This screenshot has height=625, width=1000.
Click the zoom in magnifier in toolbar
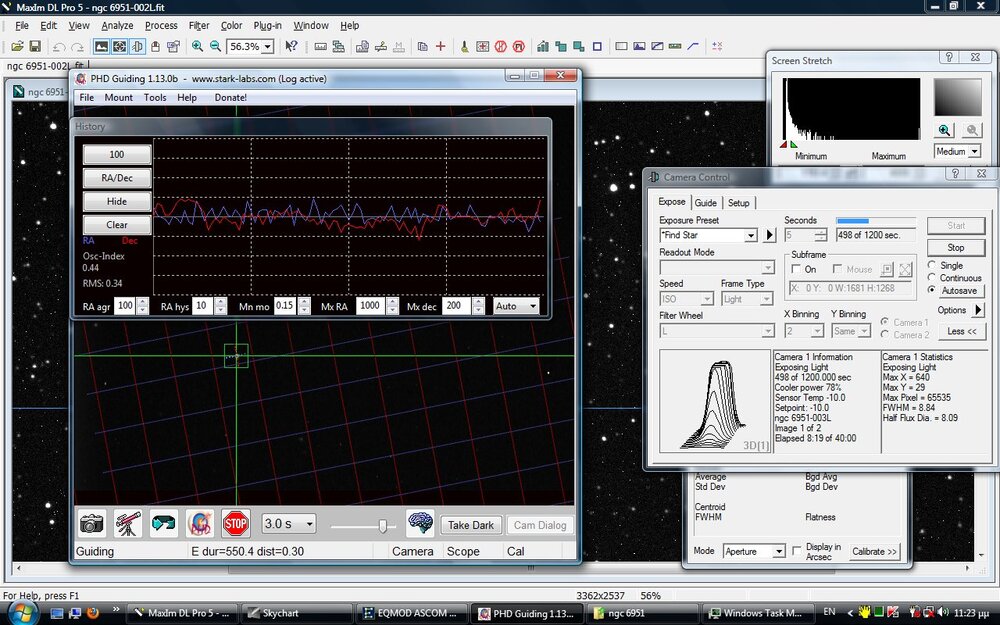click(197, 46)
